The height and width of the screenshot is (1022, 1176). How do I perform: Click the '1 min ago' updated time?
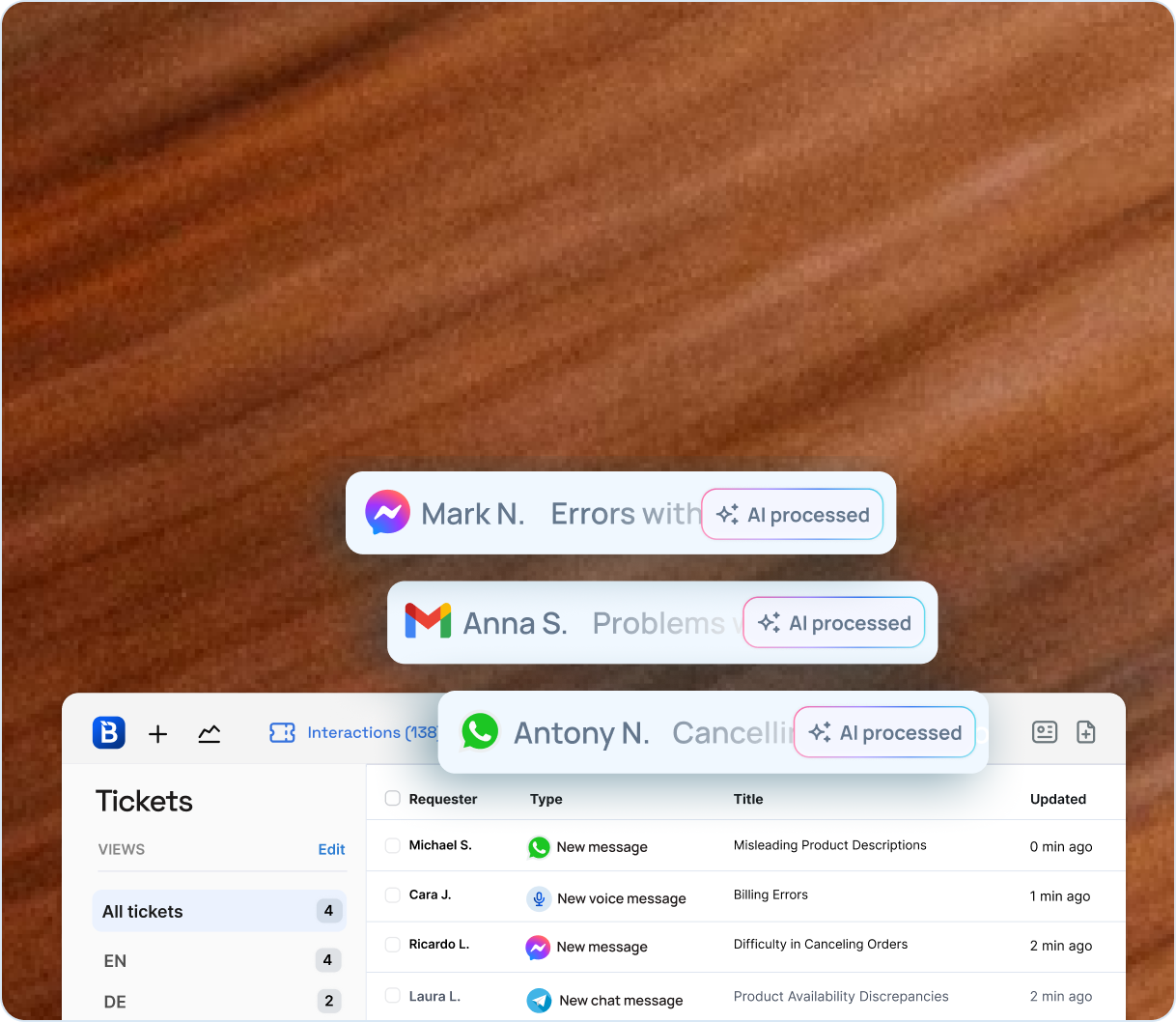(x=1060, y=896)
